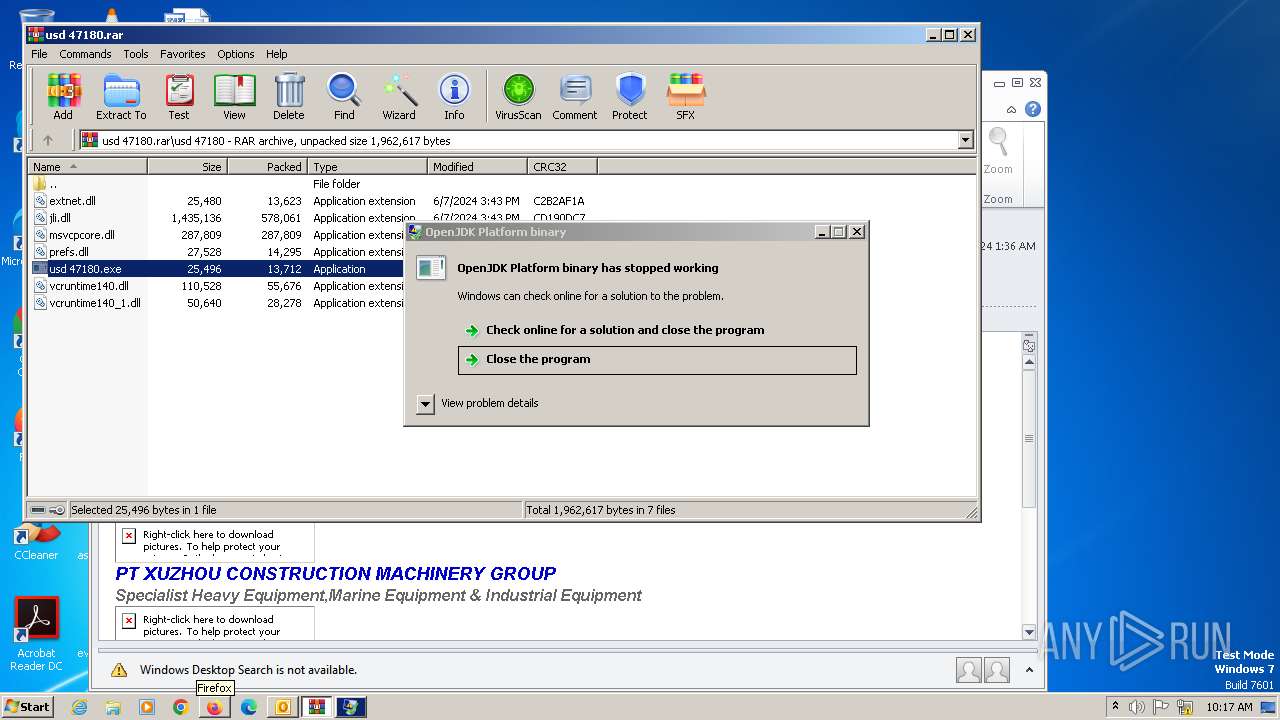Launch Google Chrome from taskbar
The width and height of the screenshot is (1280, 720).
click(181, 707)
